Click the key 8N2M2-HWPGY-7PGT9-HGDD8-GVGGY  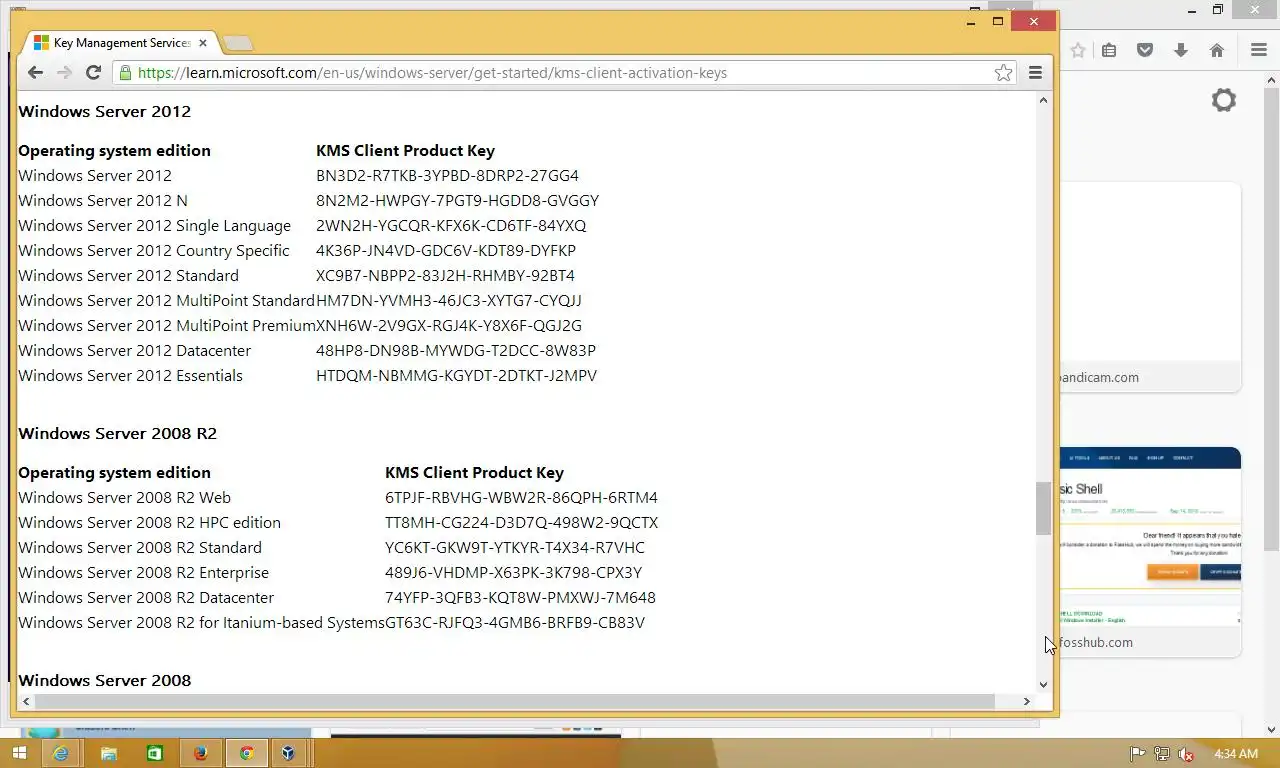click(x=457, y=201)
